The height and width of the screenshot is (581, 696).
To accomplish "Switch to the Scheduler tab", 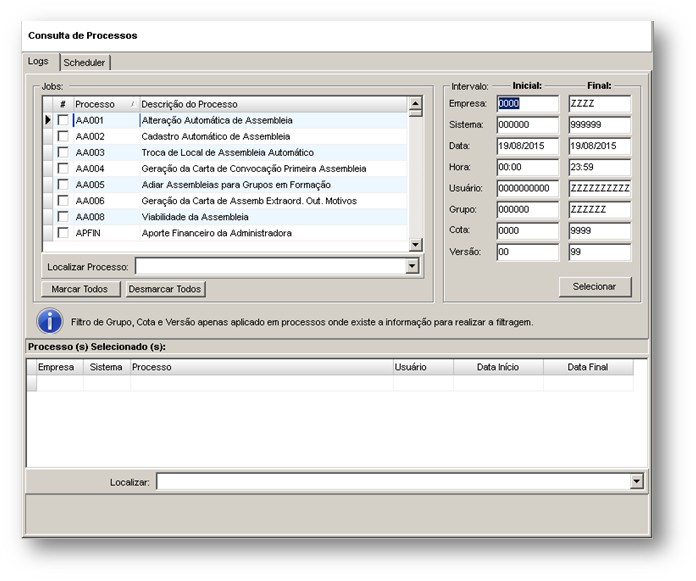I will click(x=84, y=63).
